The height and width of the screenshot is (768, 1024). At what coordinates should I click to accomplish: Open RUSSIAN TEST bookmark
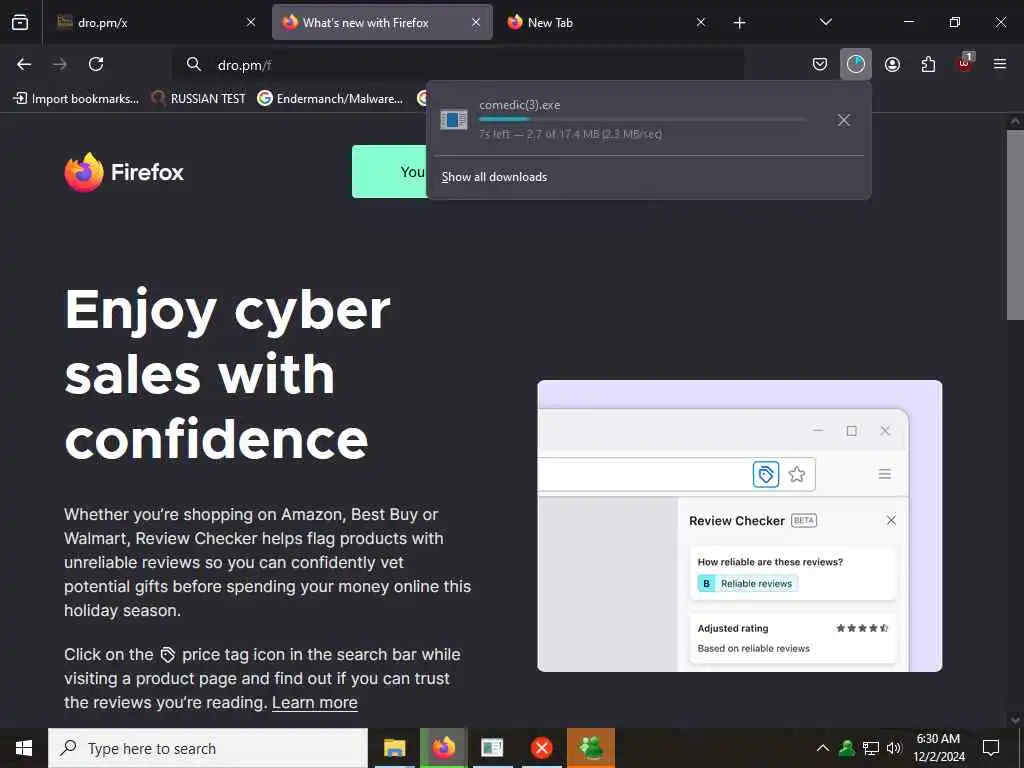(x=199, y=99)
